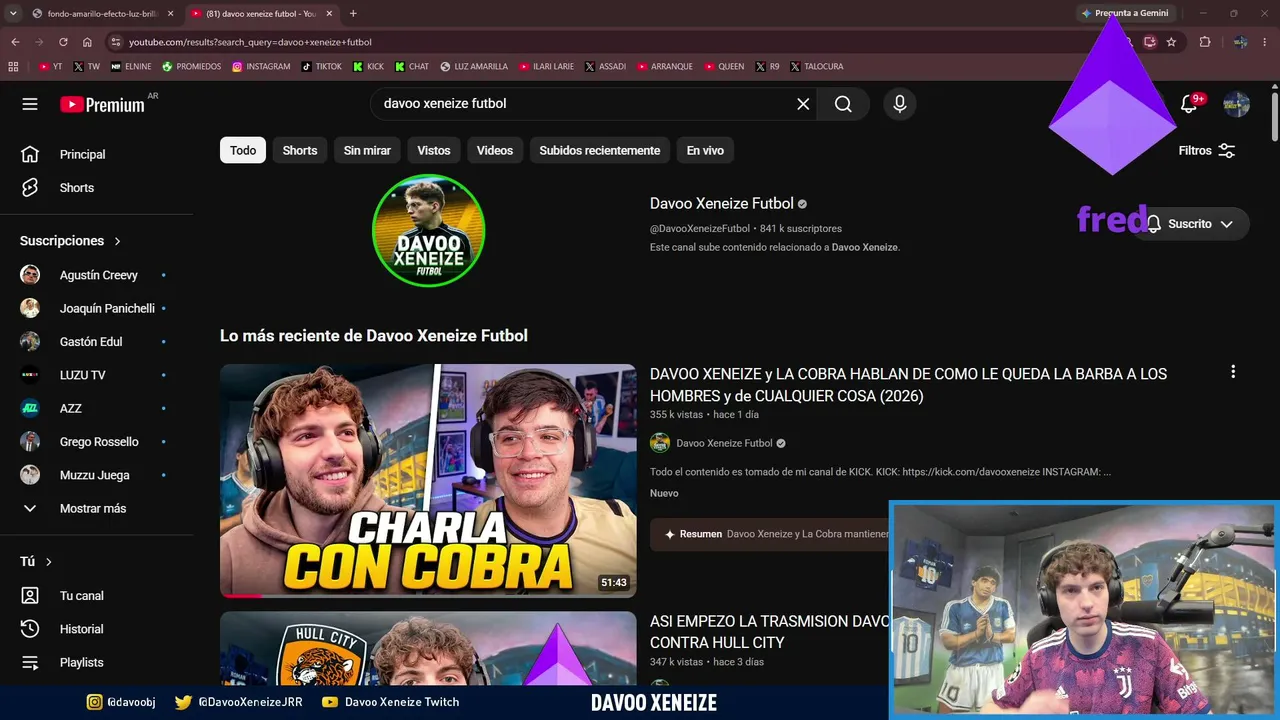Open the Tú section arrow
Screen dimensions: 1280x720
tap(48, 562)
